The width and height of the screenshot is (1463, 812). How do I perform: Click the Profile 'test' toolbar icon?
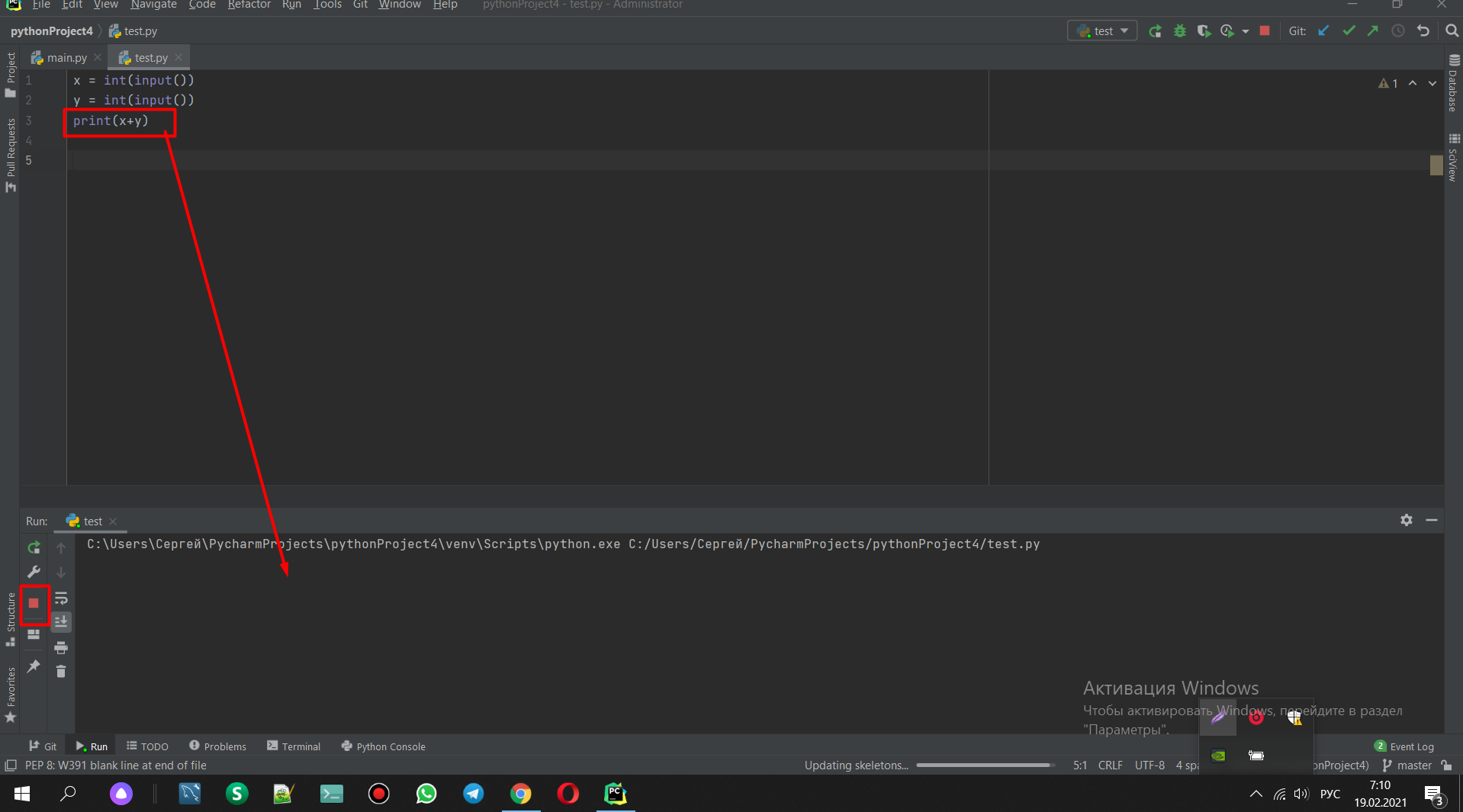click(1227, 31)
